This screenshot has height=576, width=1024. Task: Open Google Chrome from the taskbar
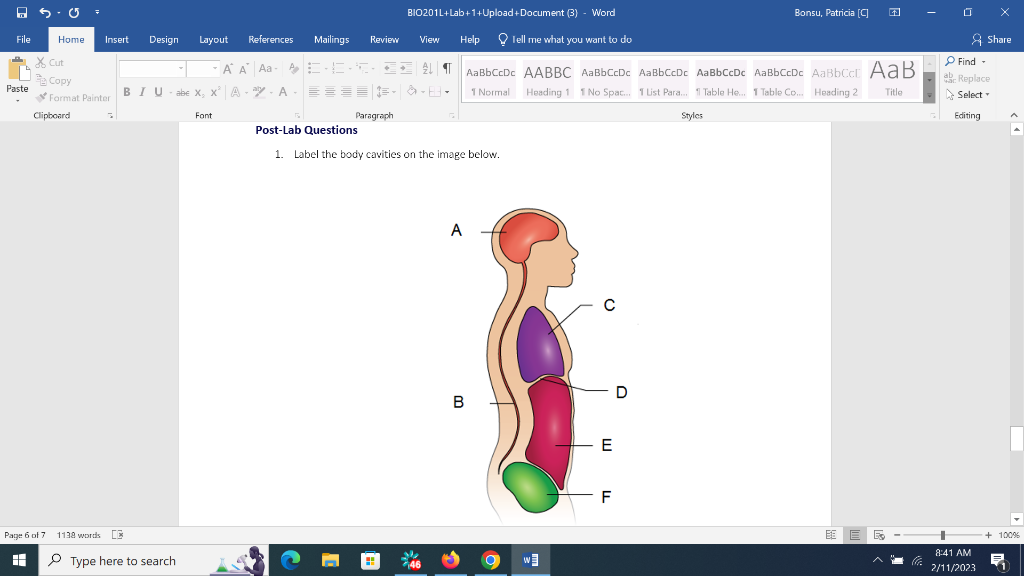click(x=490, y=560)
